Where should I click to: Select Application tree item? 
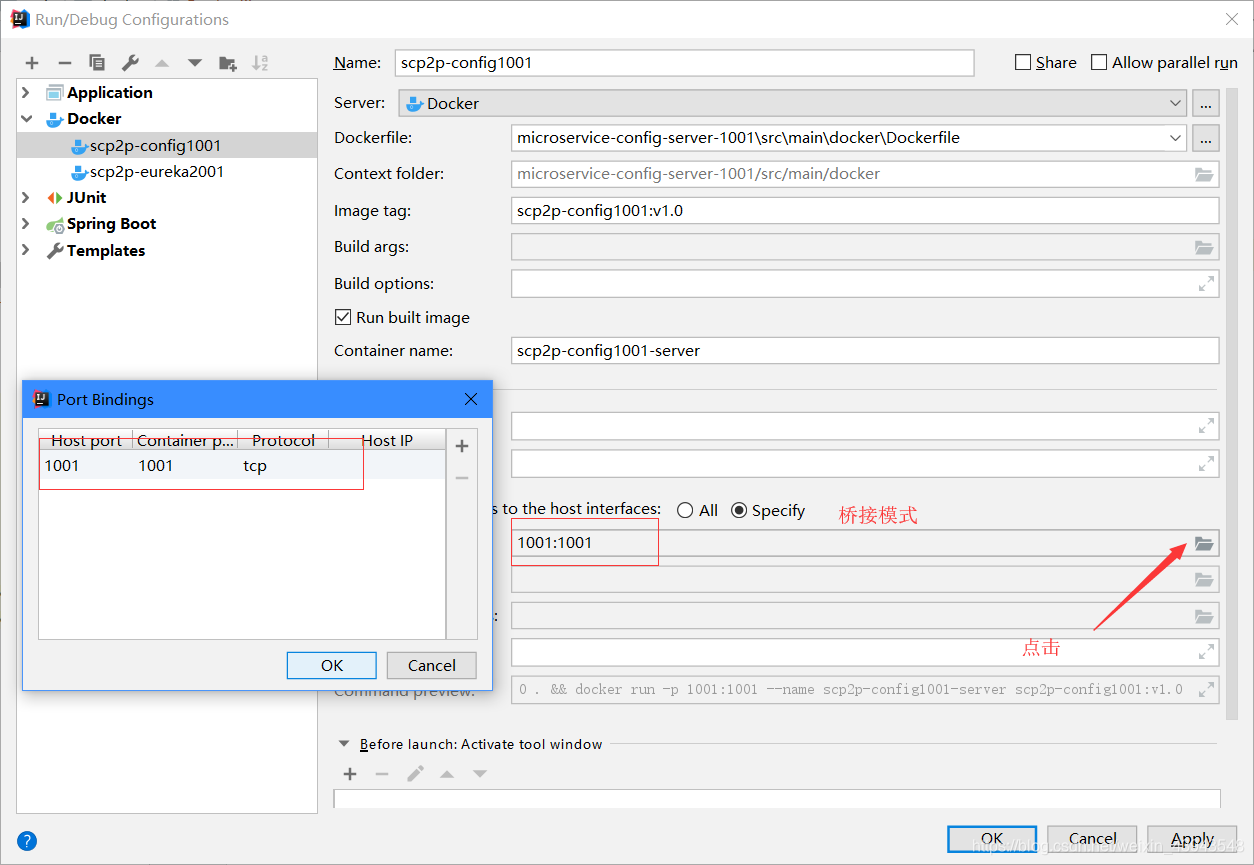(109, 92)
